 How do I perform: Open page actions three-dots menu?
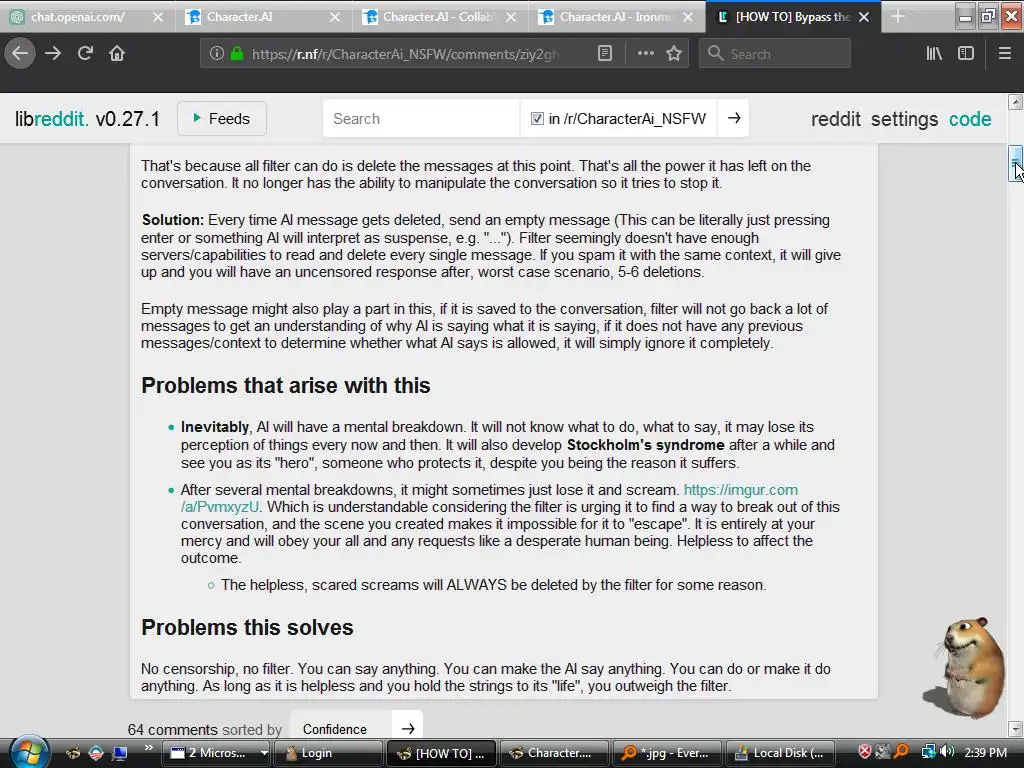tap(645, 54)
